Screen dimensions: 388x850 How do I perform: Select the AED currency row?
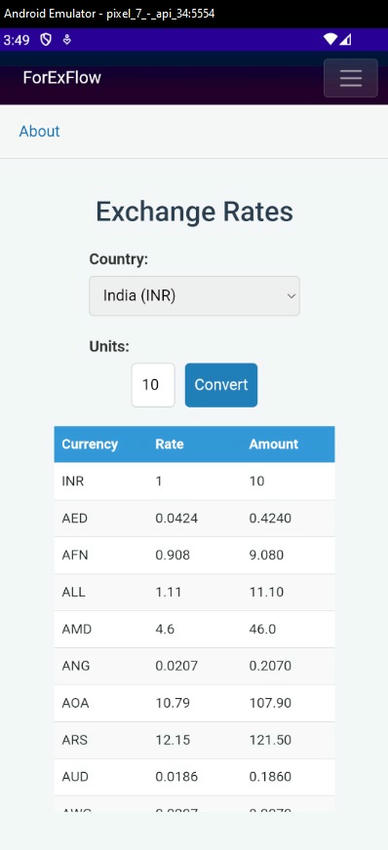194,518
